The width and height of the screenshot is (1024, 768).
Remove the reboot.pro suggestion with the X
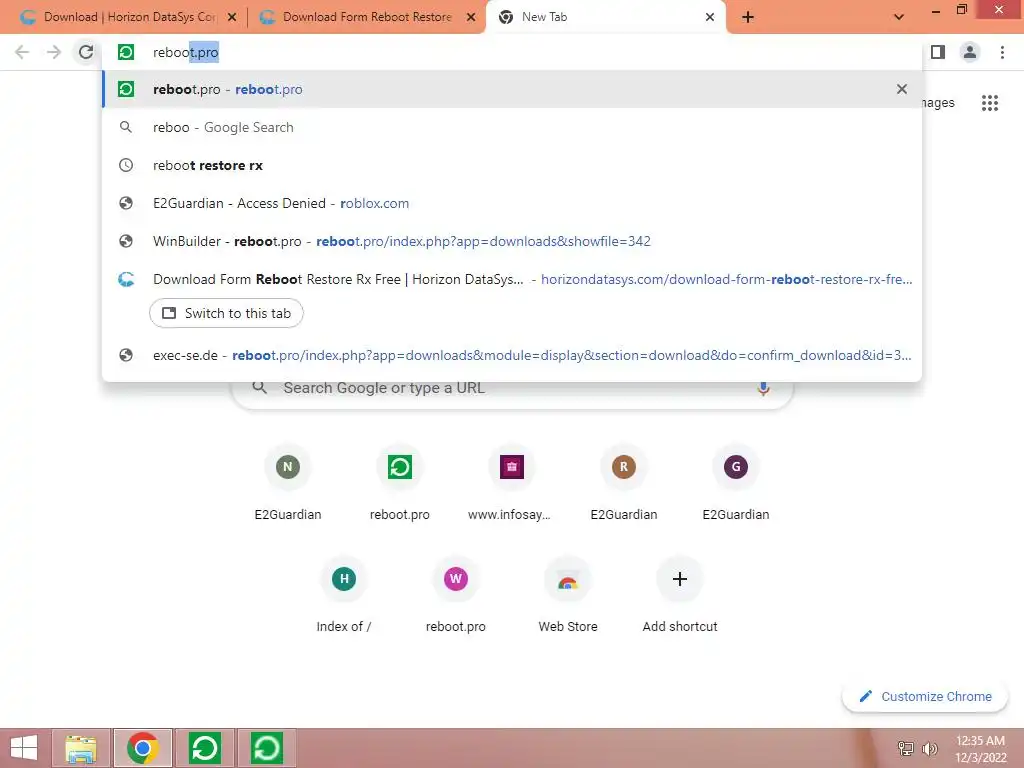coord(901,89)
